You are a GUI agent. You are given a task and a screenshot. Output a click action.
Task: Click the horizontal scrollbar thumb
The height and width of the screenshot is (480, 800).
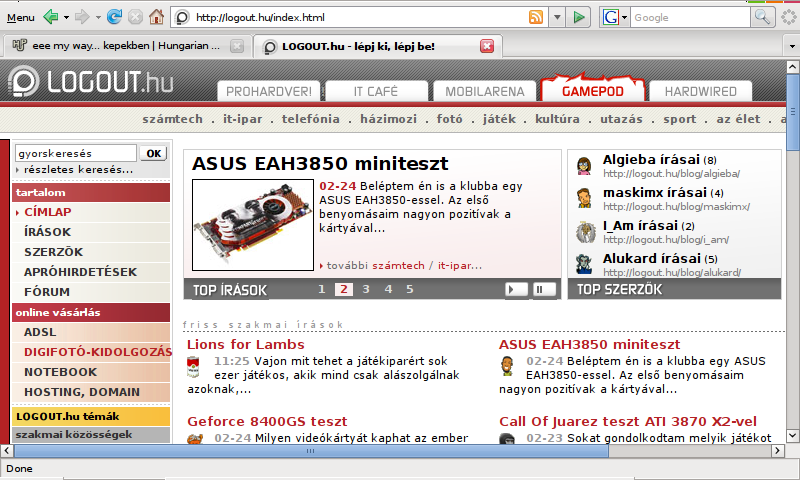point(311,451)
